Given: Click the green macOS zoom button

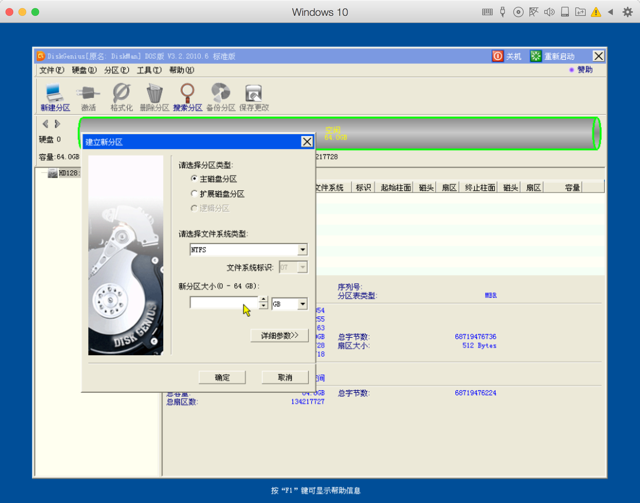Looking at the screenshot, I should (36, 12).
